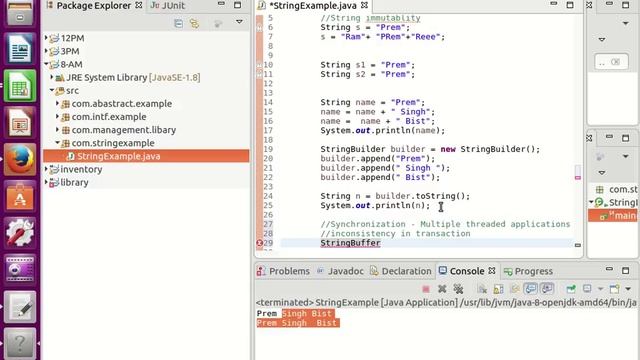Viewport: 640px width, 360px height.
Task: Click Open Console icon
Action: pos(614,289)
